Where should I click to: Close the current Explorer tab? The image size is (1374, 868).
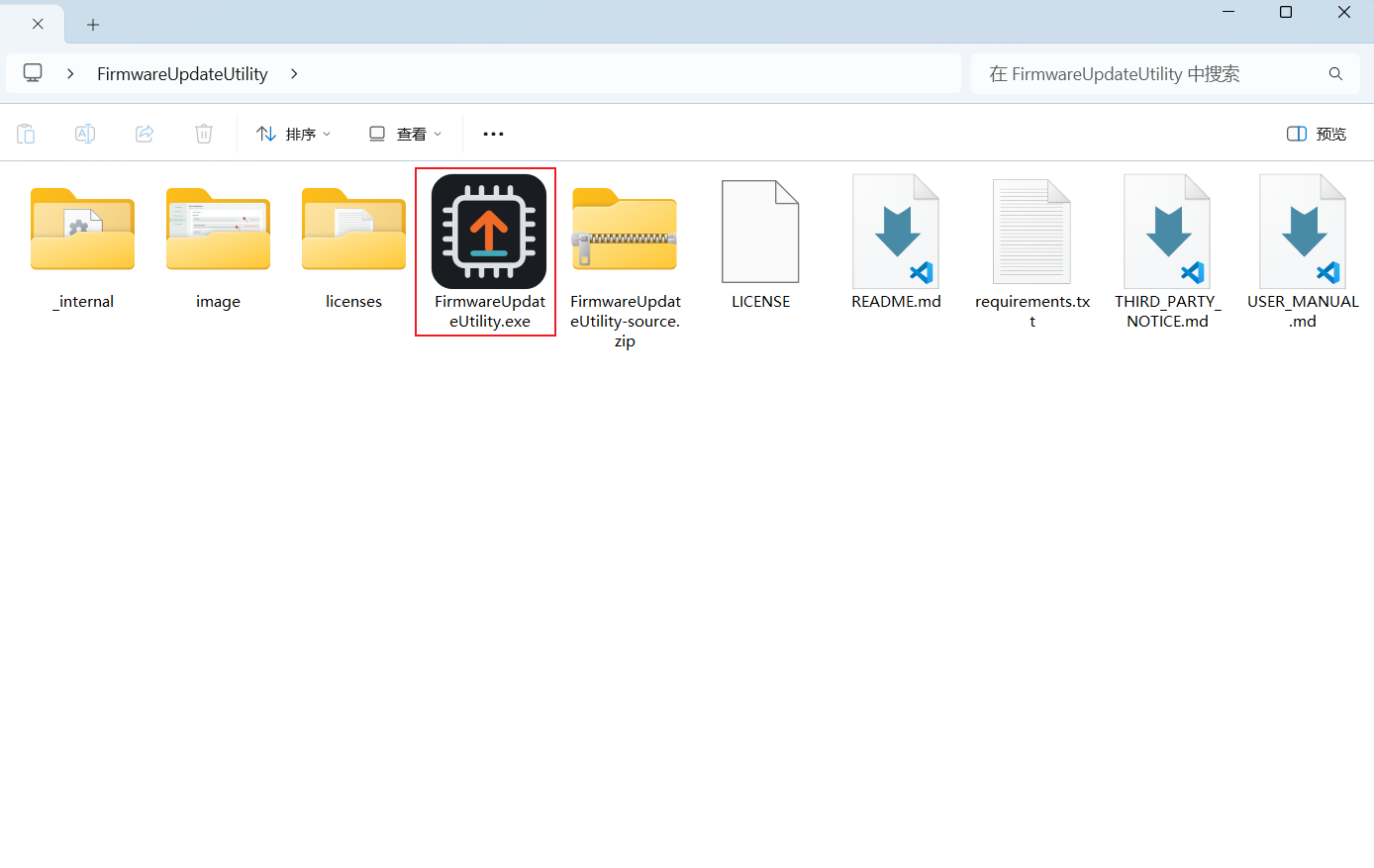pos(38,24)
